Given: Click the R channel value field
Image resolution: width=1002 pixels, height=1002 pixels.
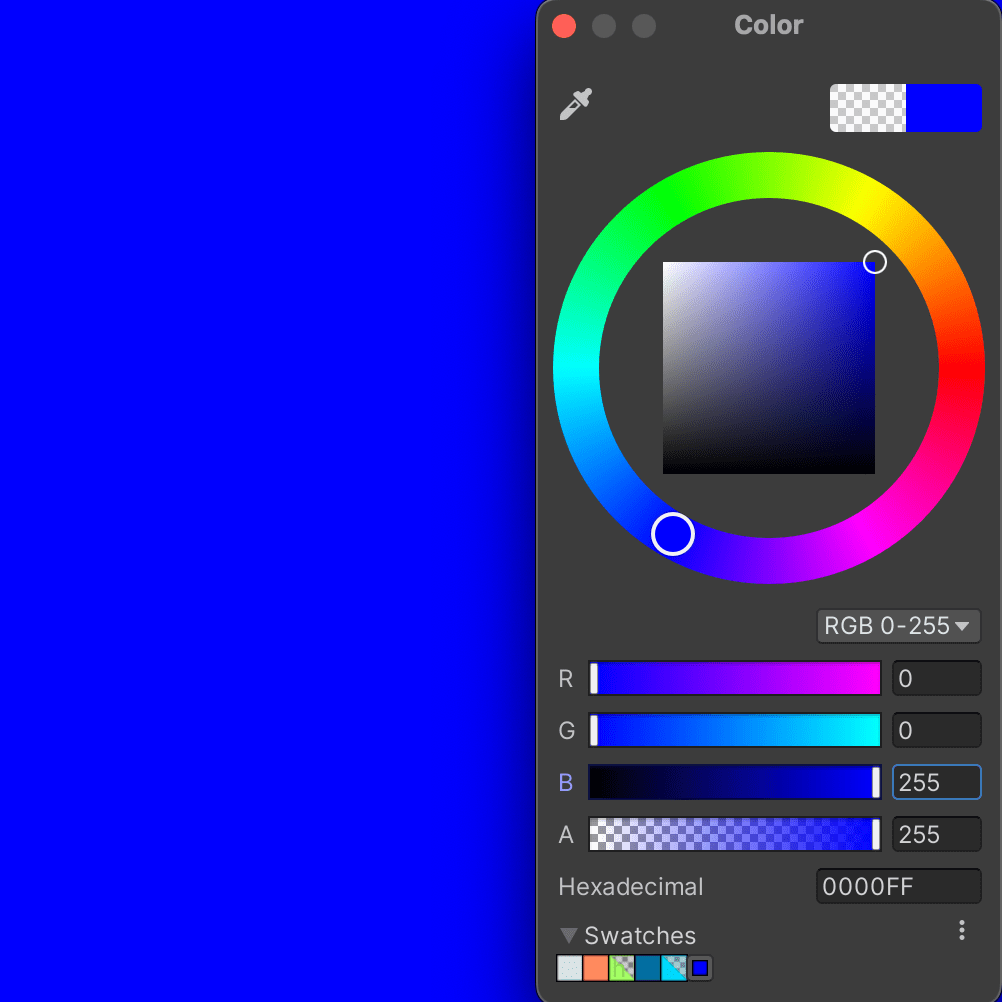Looking at the screenshot, I should tap(935, 679).
